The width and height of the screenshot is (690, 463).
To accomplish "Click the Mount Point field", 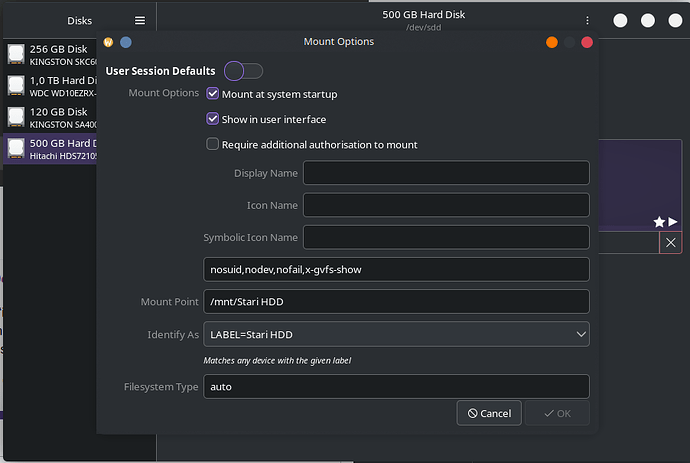I will pyautogui.click(x=396, y=302).
